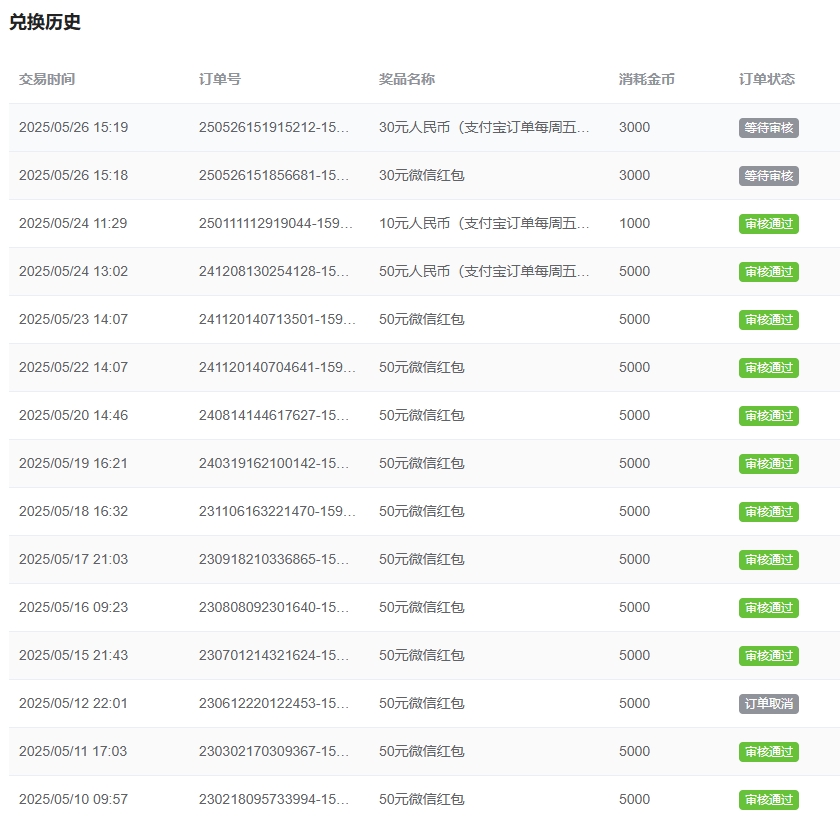Click 审核通过 badge on 2025/05/11 17:03 row

pos(769,752)
